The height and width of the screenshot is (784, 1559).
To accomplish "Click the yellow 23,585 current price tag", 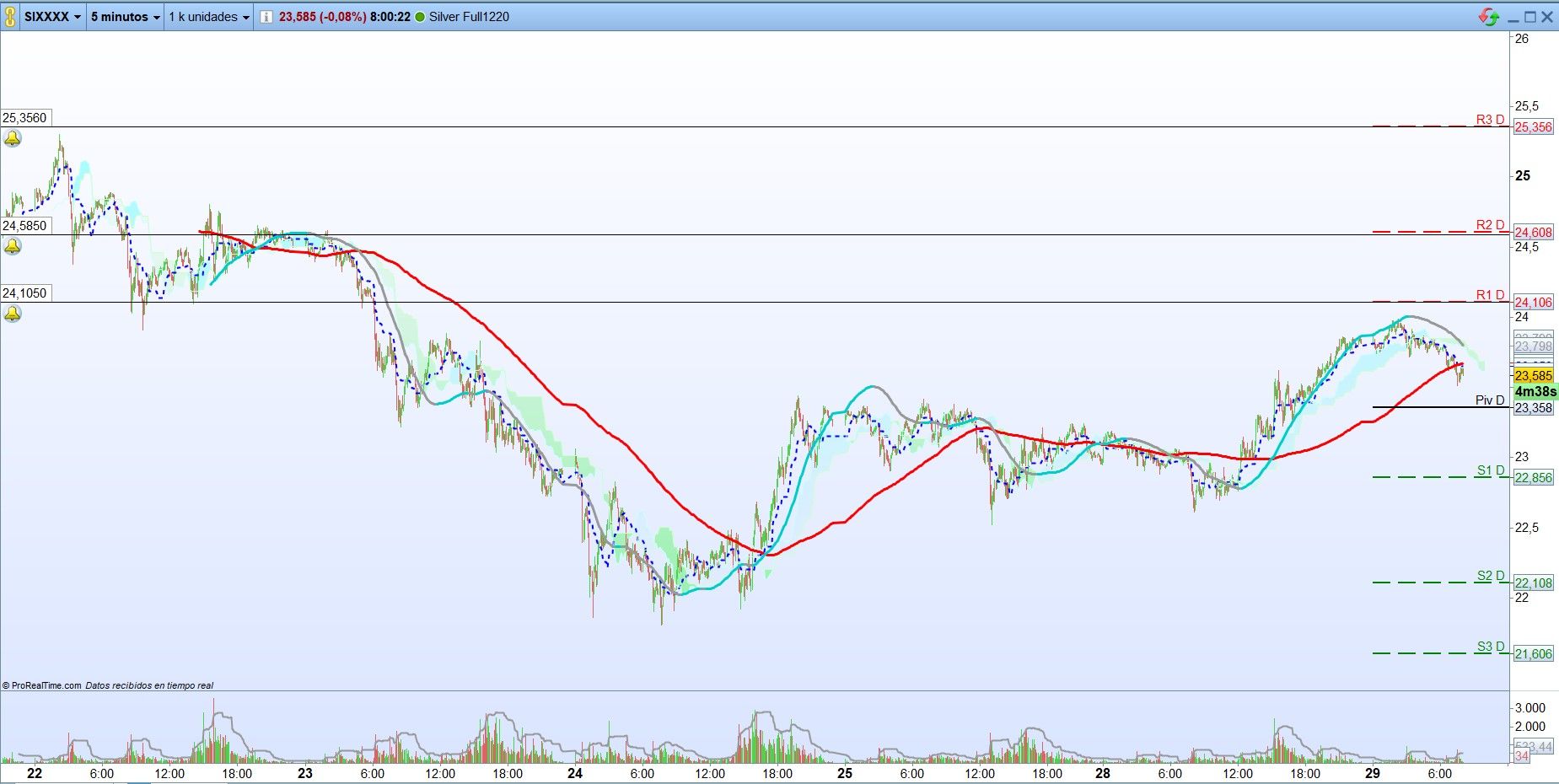I will click(1533, 376).
